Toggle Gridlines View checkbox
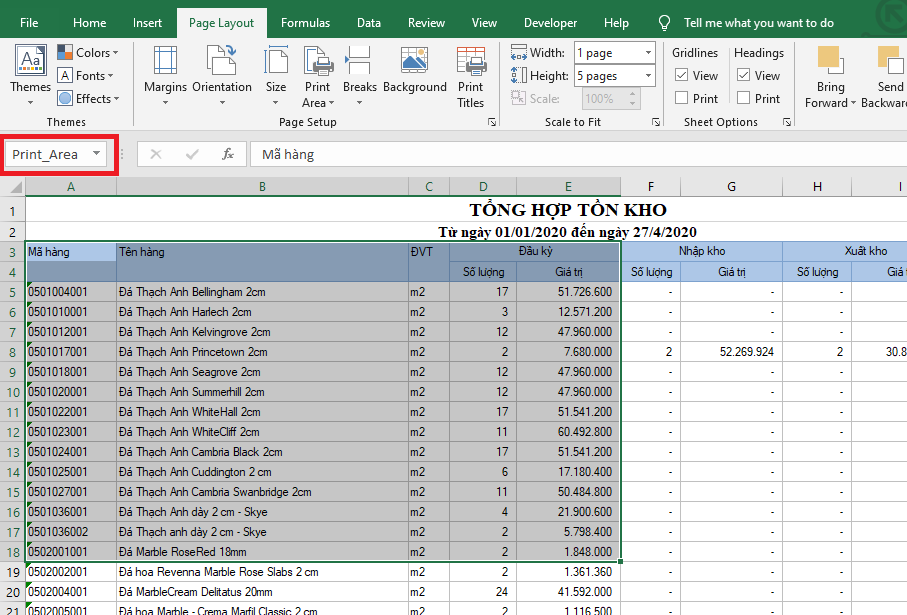Image resolution: width=907 pixels, height=615 pixels. tap(682, 75)
